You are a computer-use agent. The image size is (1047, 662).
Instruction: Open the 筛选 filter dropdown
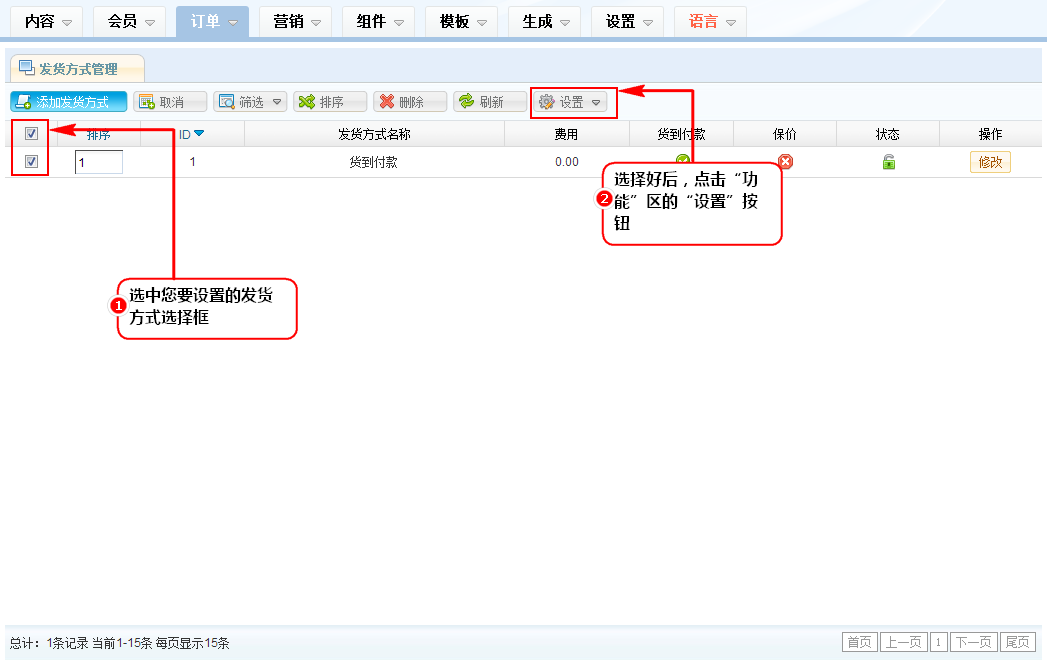pos(250,102)
